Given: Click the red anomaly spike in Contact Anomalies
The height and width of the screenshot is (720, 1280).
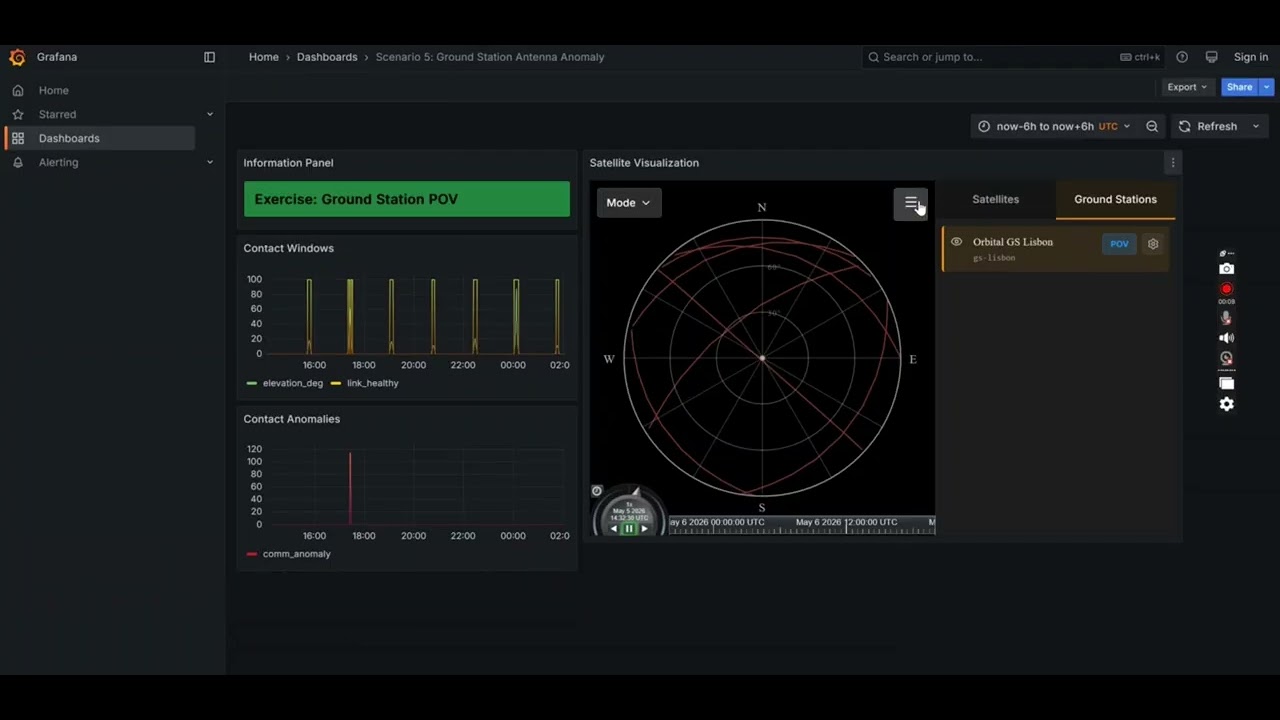Looking at the screenshot, I should coord(350,488).
